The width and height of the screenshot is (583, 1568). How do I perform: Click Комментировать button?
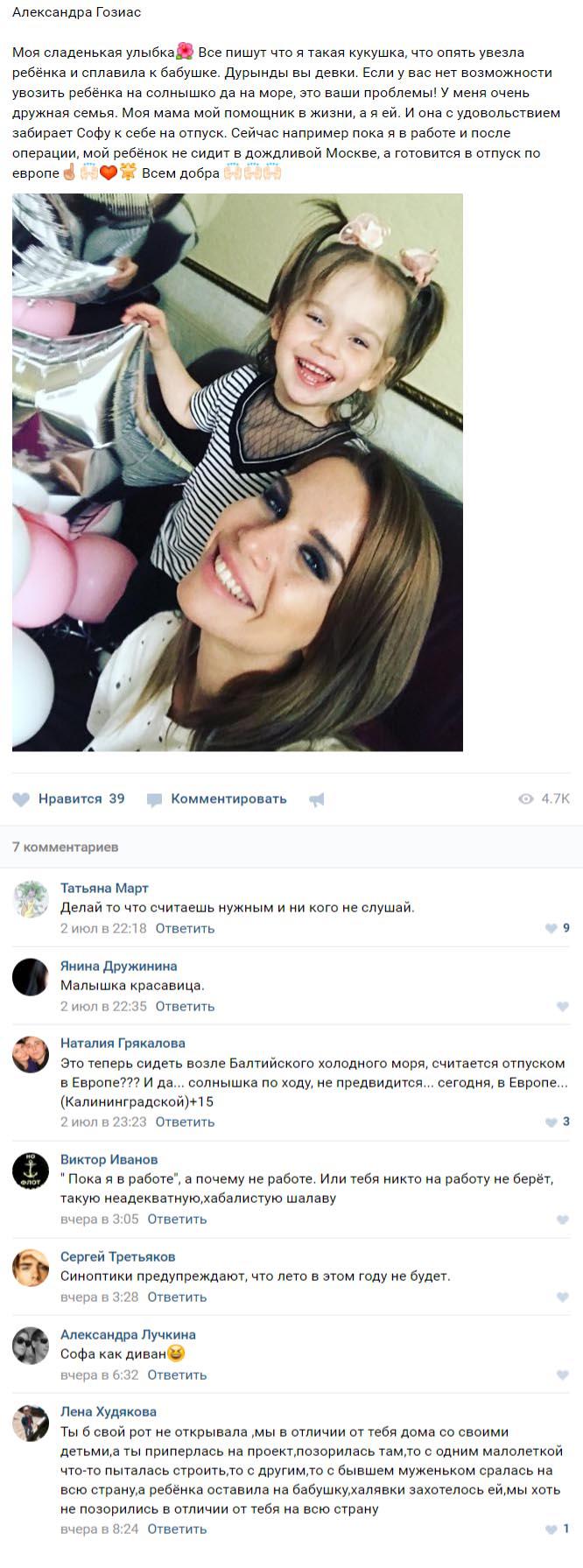tap(228, 798)
